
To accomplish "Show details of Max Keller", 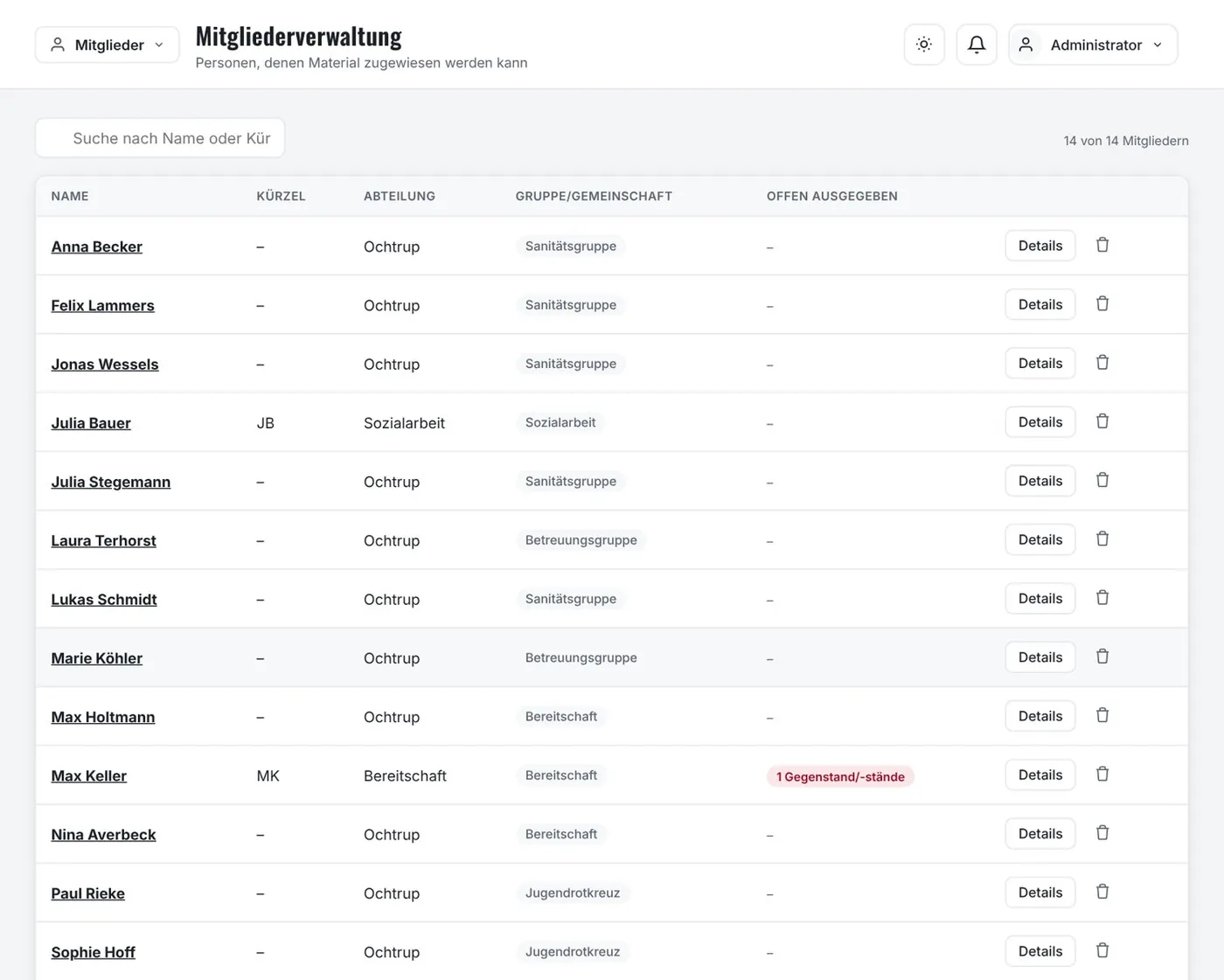I will point(1040,775).
